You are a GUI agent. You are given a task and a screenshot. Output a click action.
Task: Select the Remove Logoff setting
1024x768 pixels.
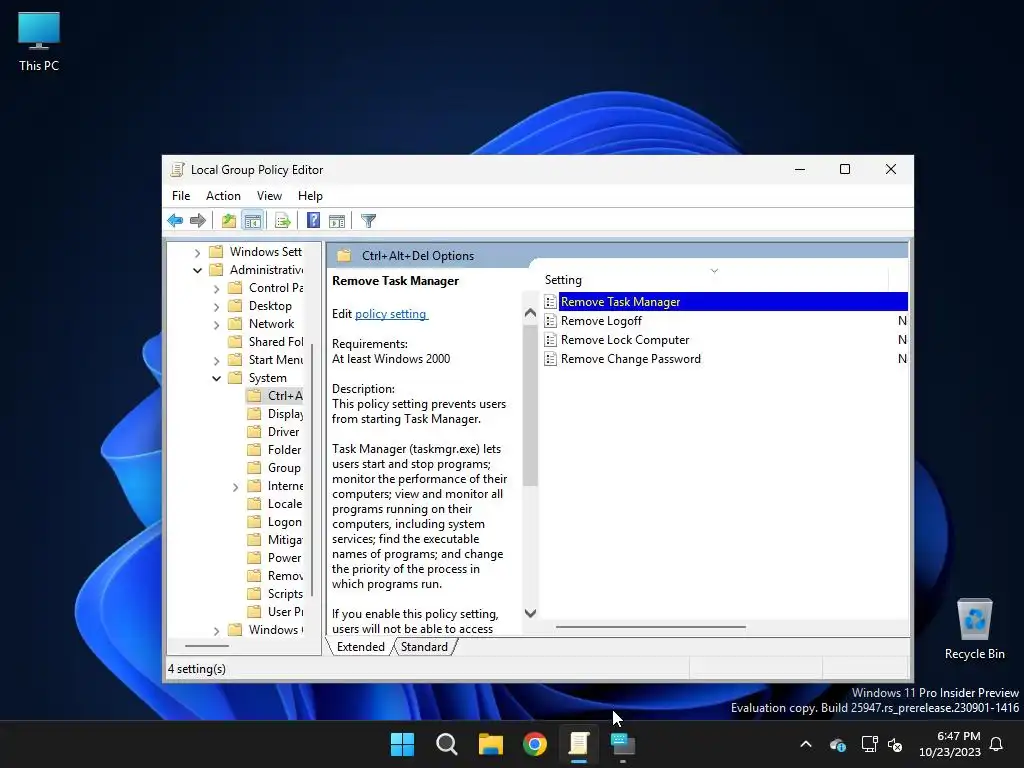pyautogui.click(x=725, y=321)
